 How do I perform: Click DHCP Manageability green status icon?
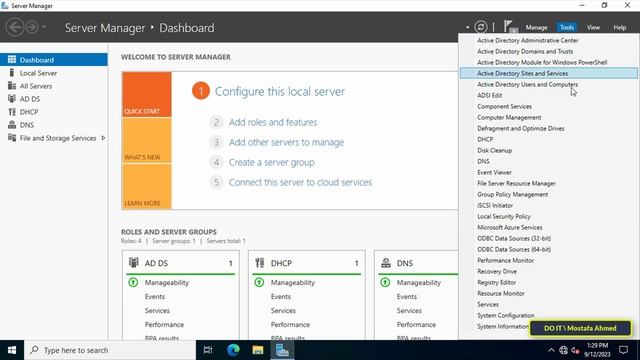point(259,282)
